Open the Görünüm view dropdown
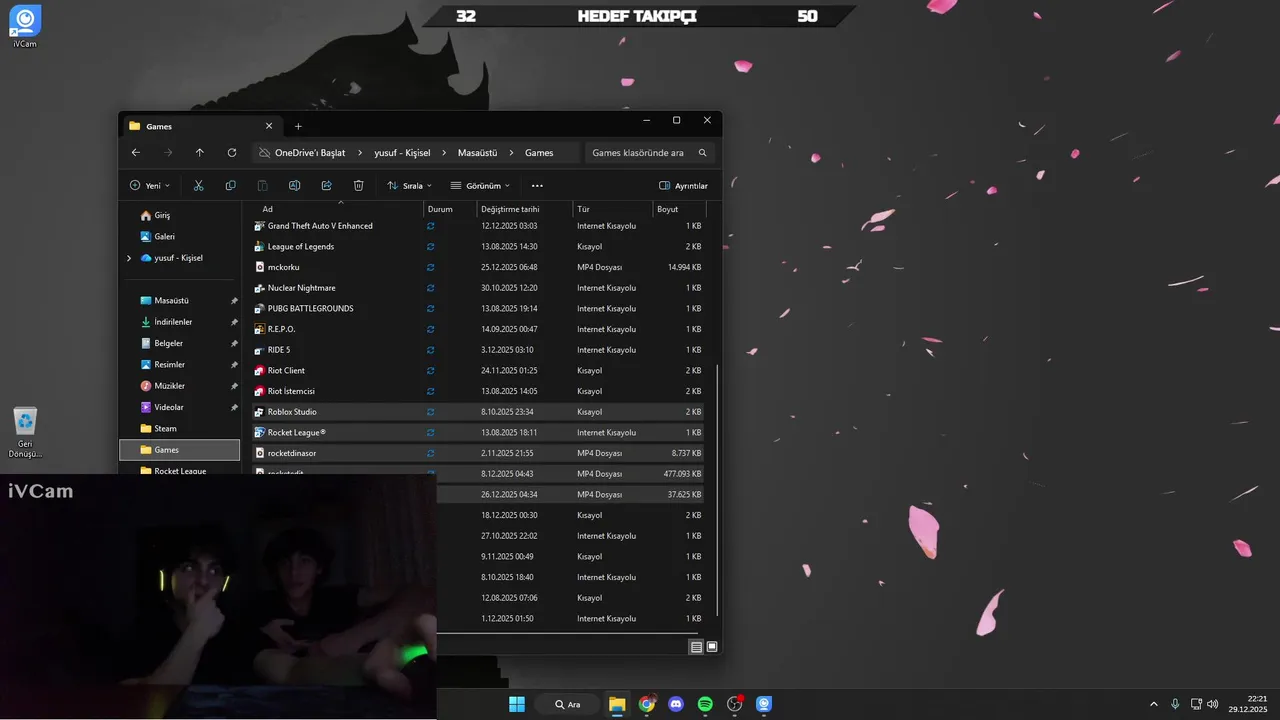 coord(480,186)
